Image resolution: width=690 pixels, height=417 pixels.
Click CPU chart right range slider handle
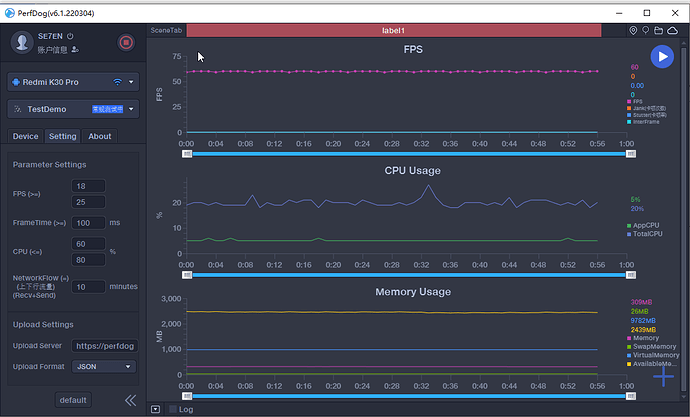click(x=631, y=275)
